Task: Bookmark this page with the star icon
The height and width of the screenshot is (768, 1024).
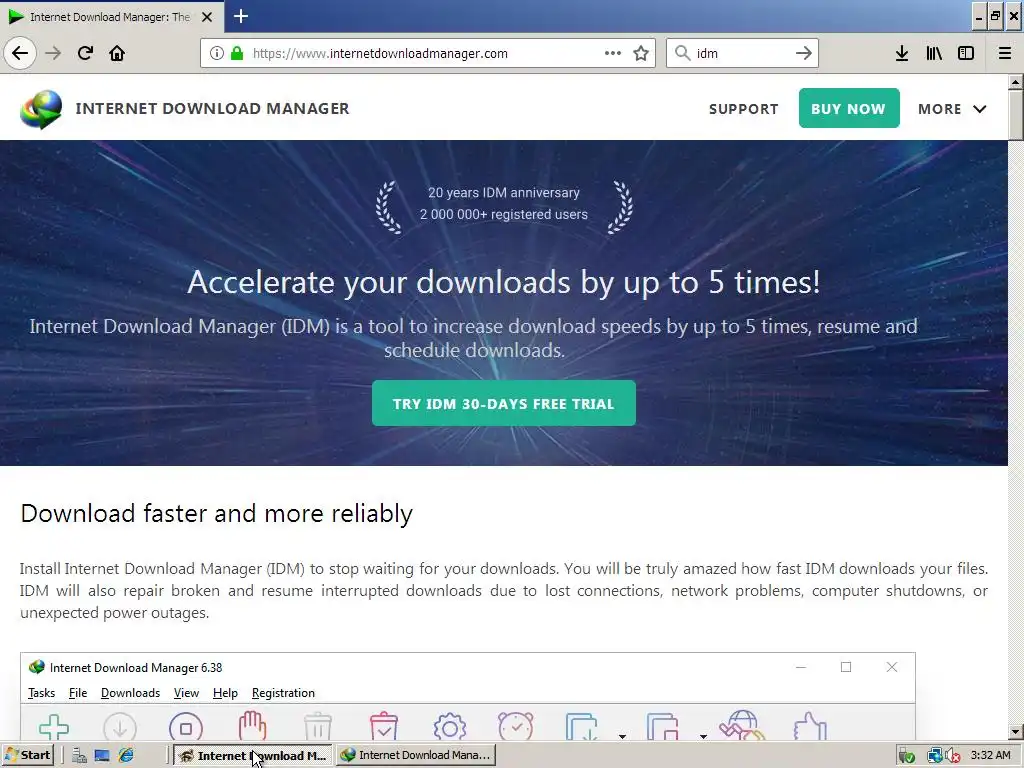Action: [x=641, y=53]
